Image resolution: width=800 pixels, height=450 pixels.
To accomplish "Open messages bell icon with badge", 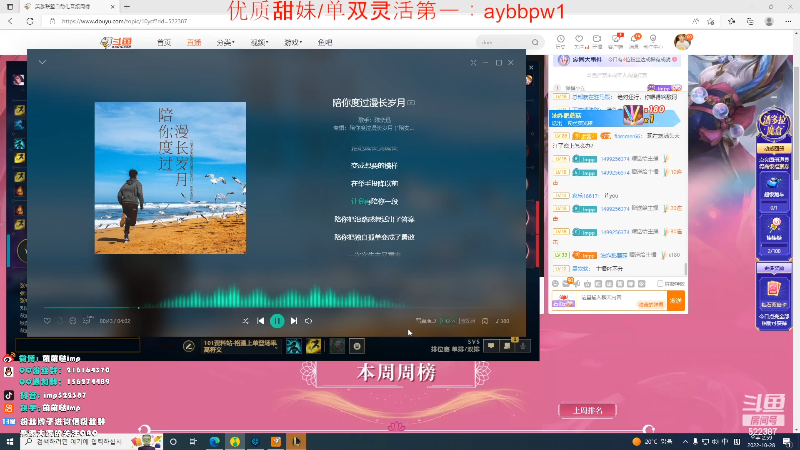I will coord(635,41).
